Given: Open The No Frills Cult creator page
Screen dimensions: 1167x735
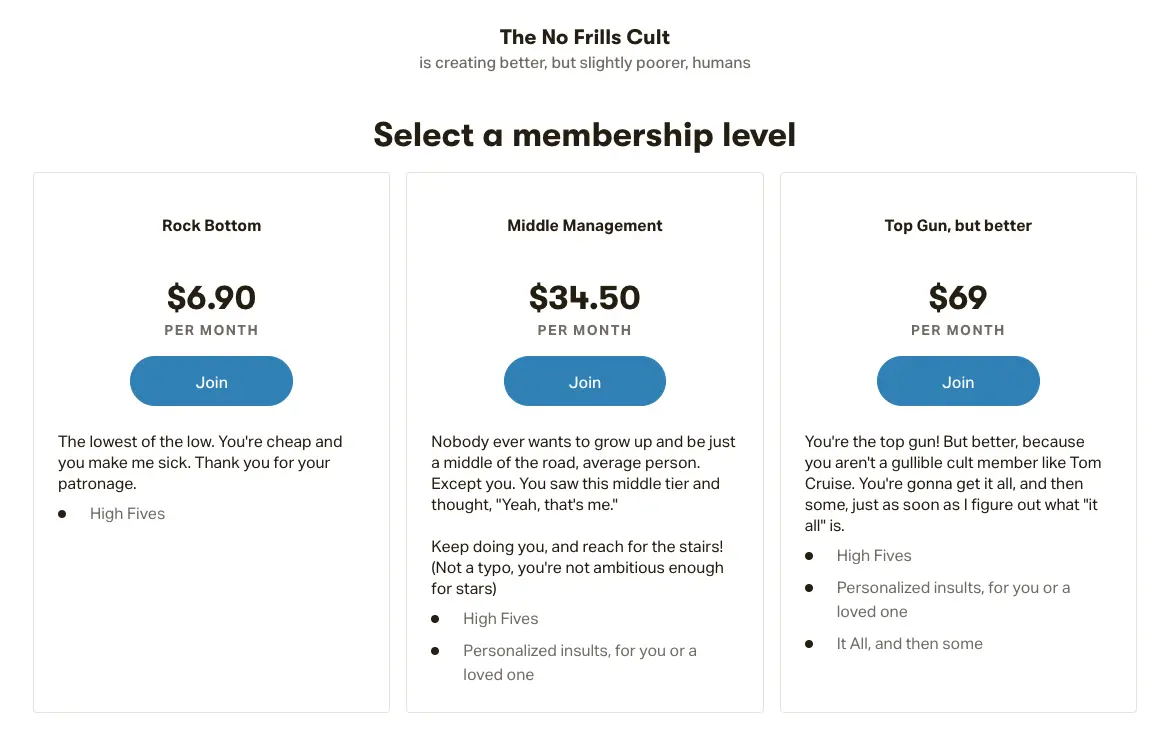Looking at the screenshot, I should coord(584,36).
